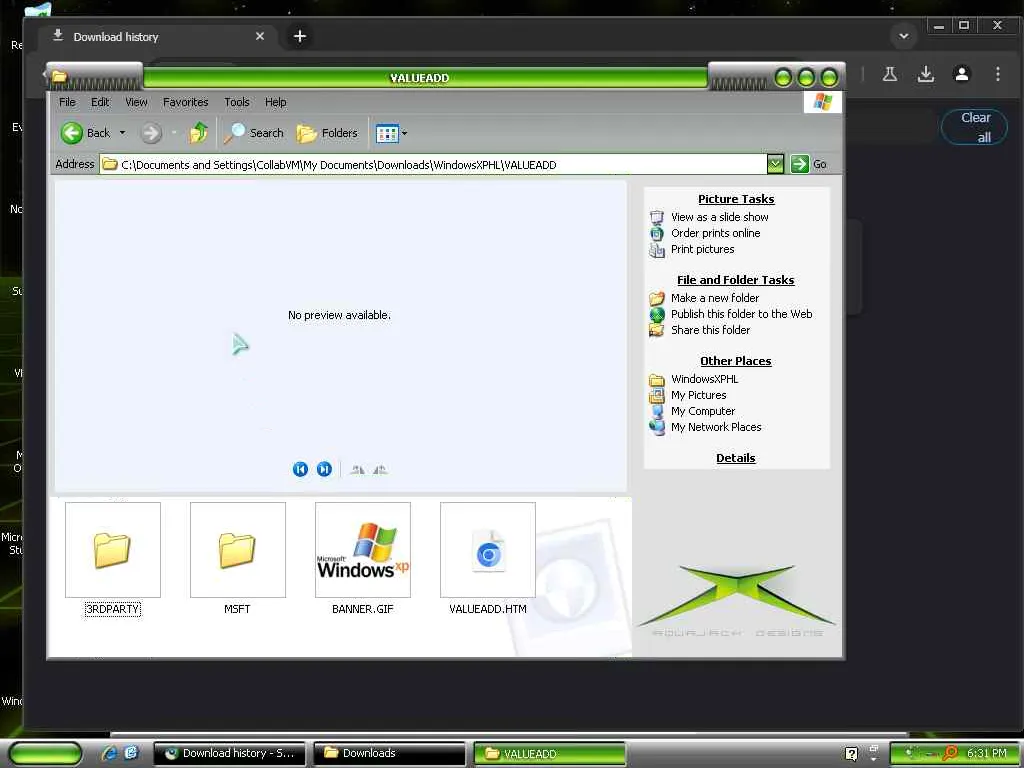Open the View menu
Viewport: 1024px width, 768px height.
(x=136, y=102)
